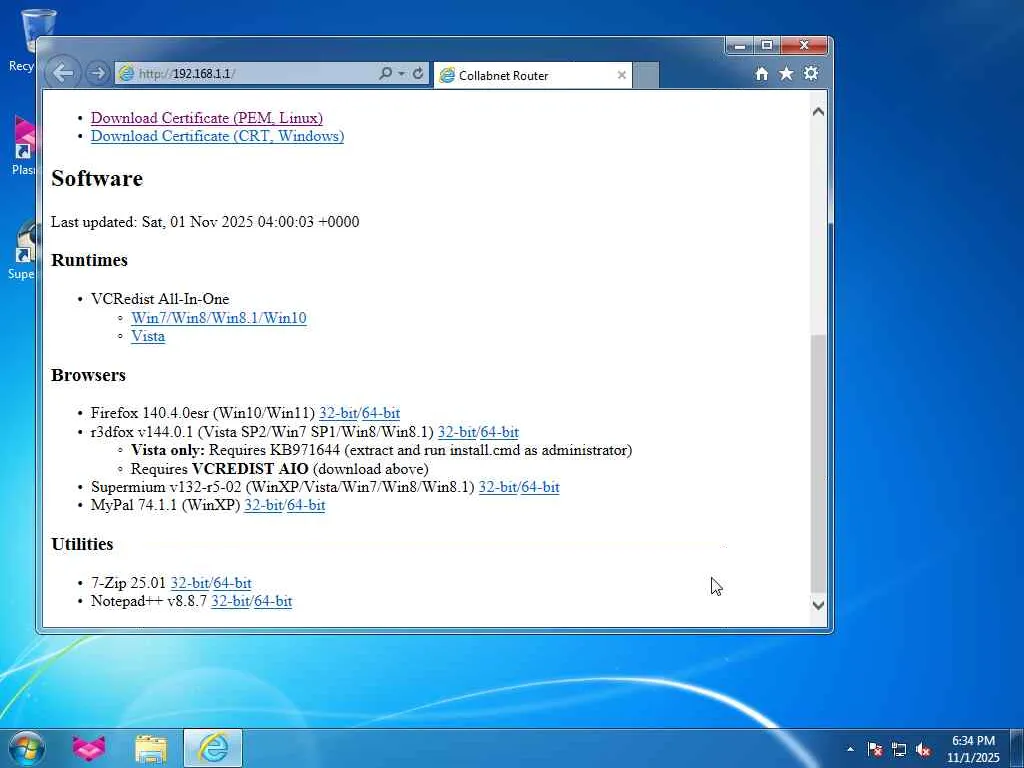Open VCRedist Win7/Win8/Win8.1/Win10 link

(219, 318)
